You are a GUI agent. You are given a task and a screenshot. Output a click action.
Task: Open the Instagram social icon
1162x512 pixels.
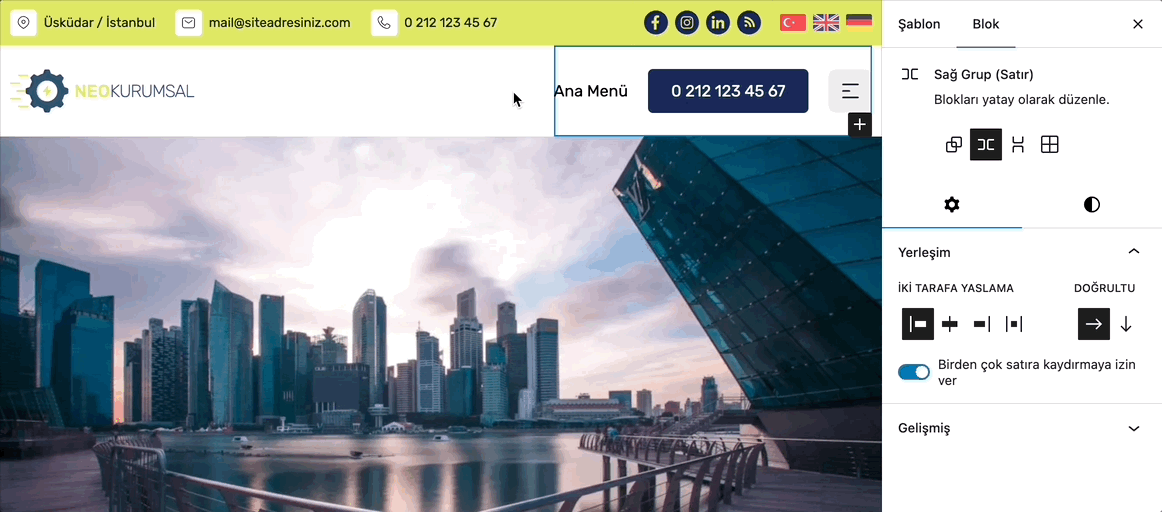(x=687, y=23)
